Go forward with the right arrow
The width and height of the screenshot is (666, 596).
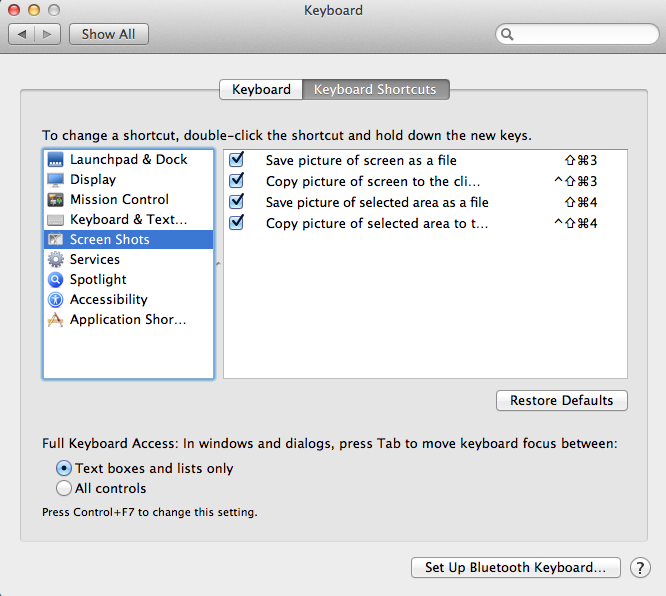click(x=47, y=34)
